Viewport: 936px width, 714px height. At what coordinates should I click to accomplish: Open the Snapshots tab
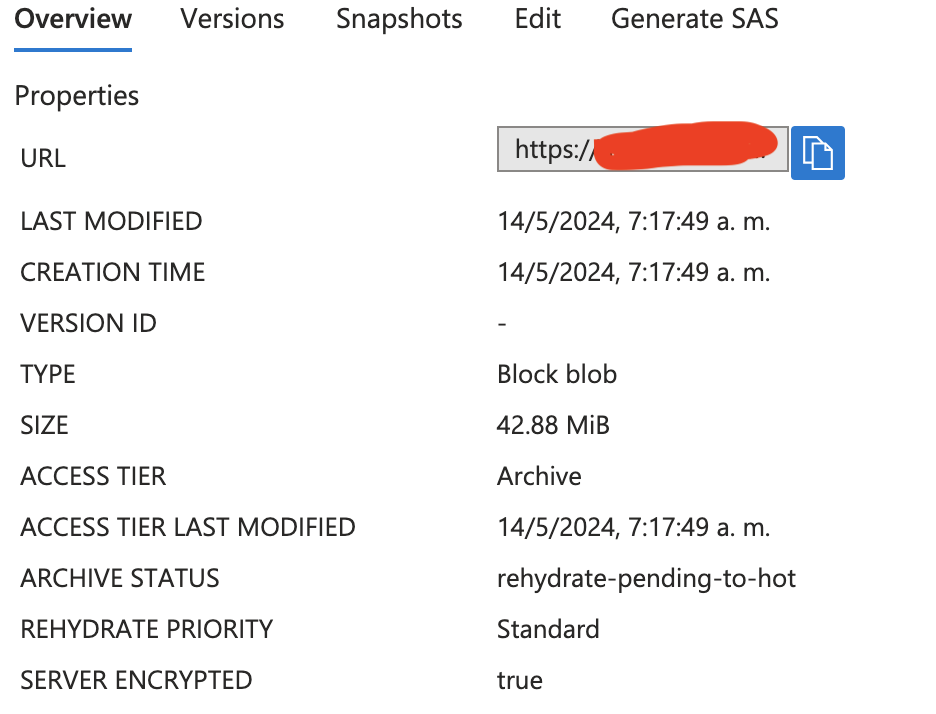point(399,19)
